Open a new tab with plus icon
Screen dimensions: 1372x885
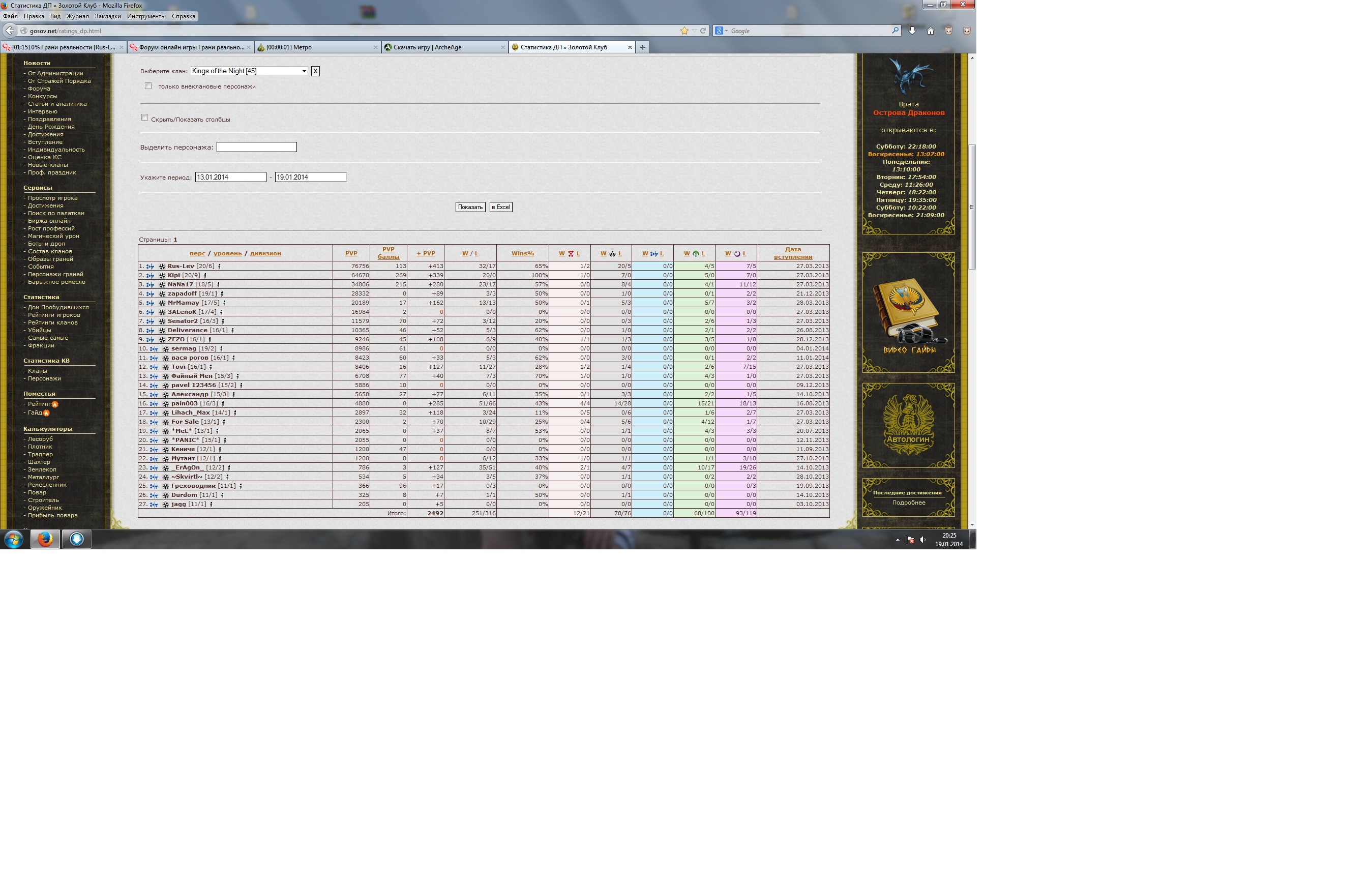(642, 47)
